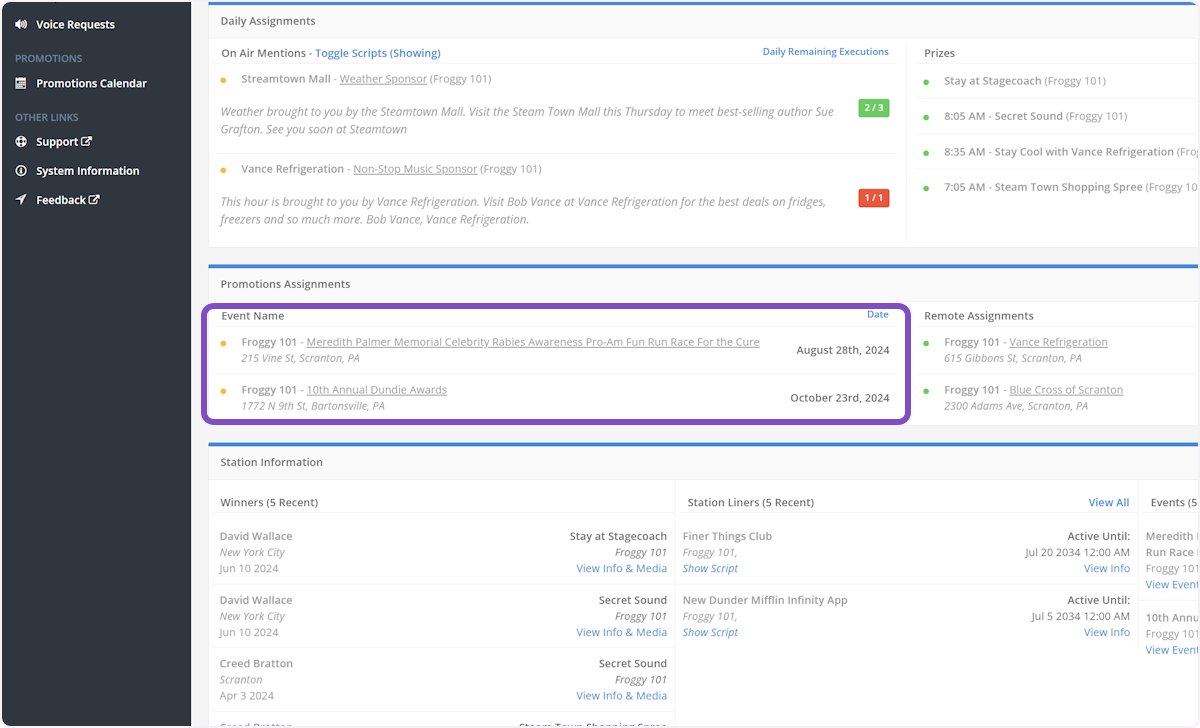Screen dimensions: 1200x728
Task: Click the System Information info icon
Action: 21,171
